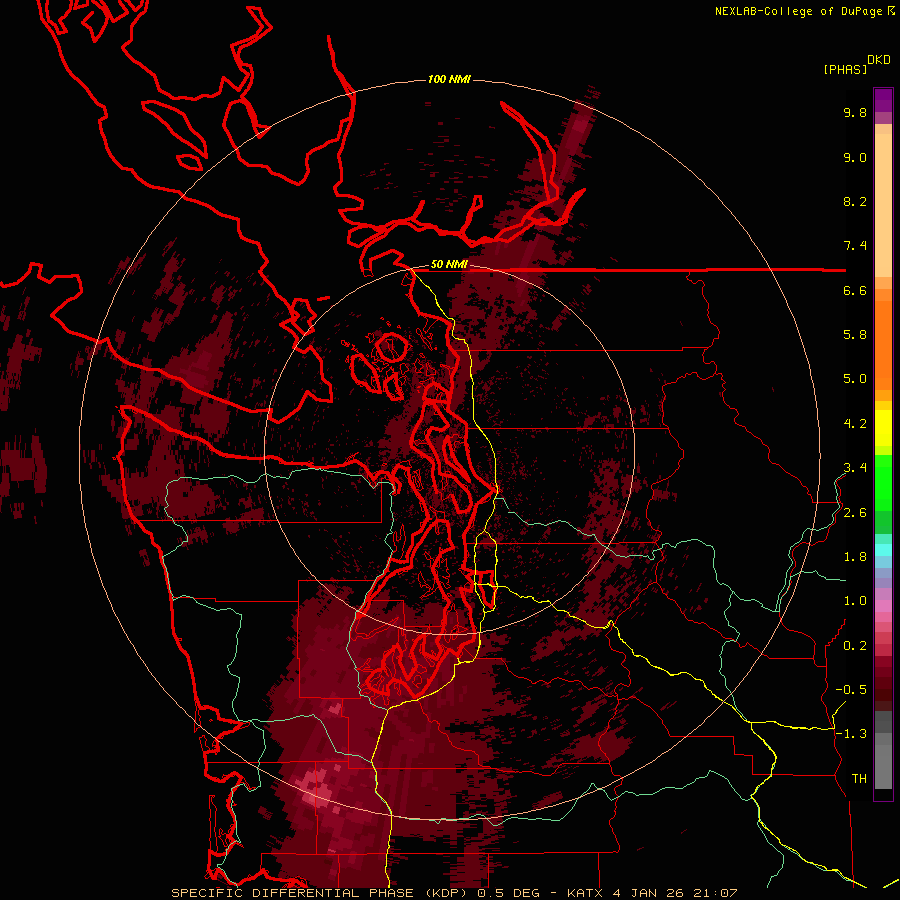Click the 2.6 scale value

pos(855,513)
